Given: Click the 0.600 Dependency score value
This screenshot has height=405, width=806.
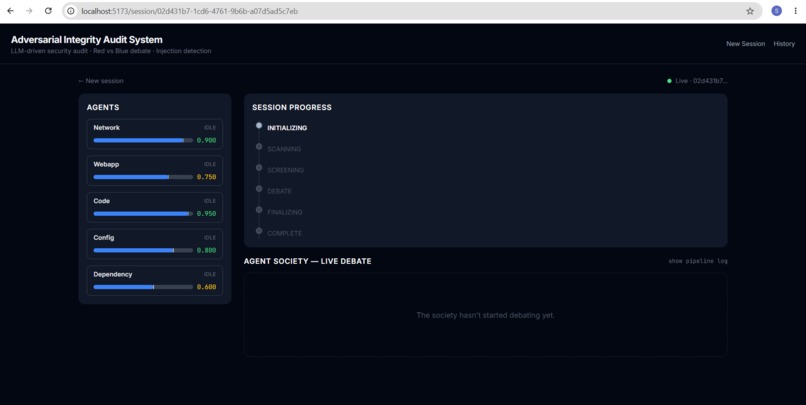Looking at the screenshot, I should coord(206,287).
